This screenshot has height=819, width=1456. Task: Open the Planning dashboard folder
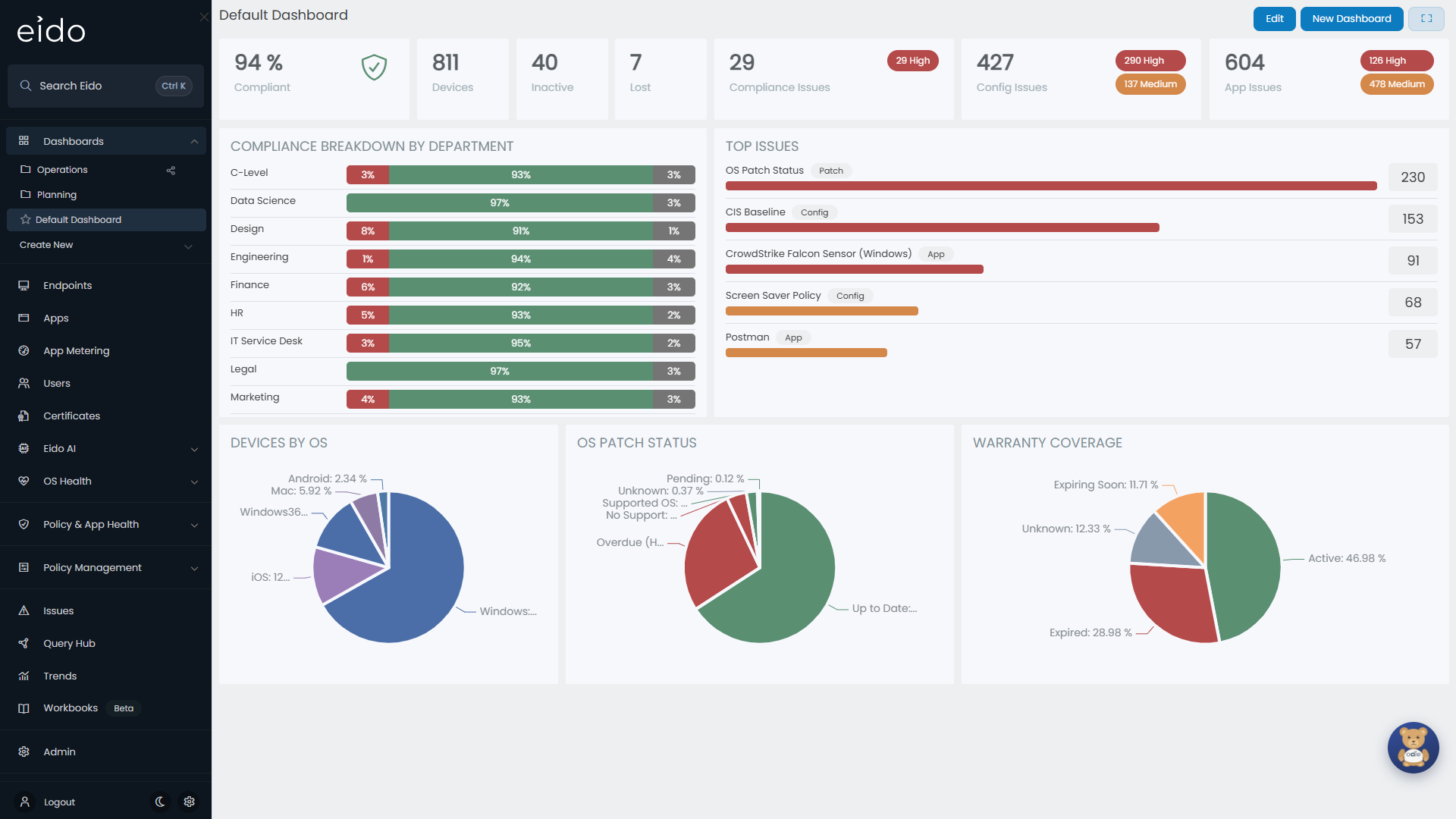click(57, 195)
